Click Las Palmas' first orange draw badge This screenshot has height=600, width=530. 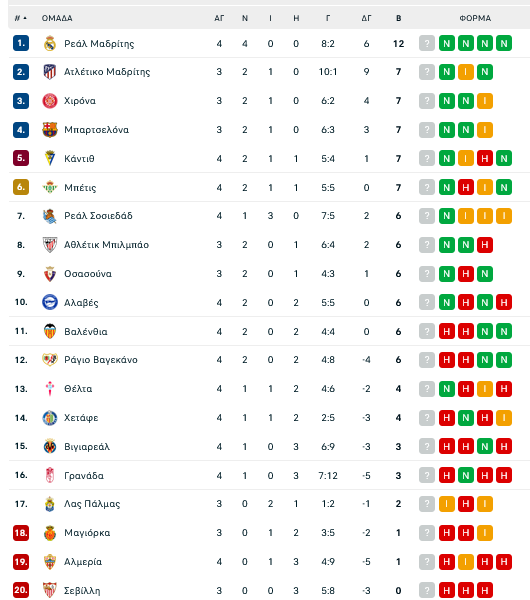tap(447, 504)
